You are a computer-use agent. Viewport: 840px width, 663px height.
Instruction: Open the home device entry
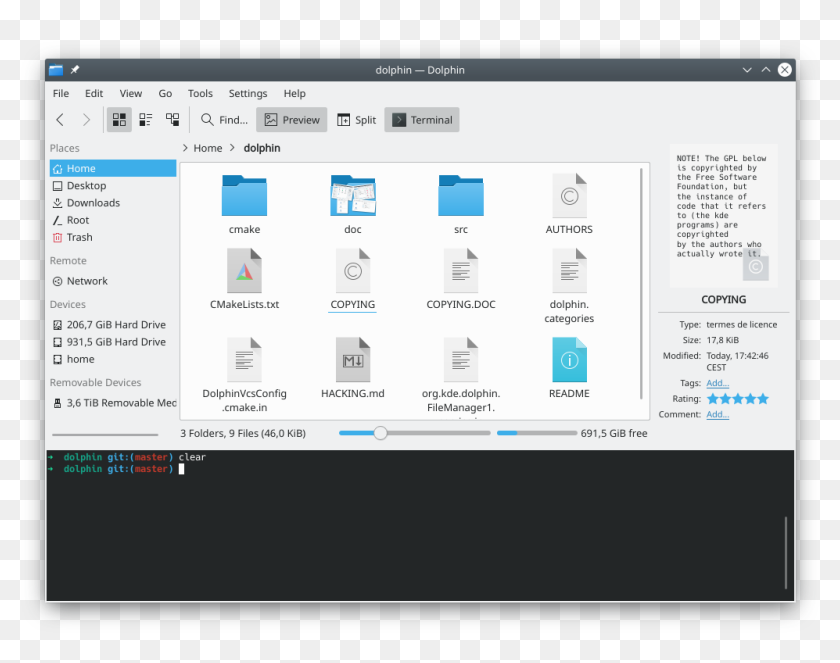113,359
